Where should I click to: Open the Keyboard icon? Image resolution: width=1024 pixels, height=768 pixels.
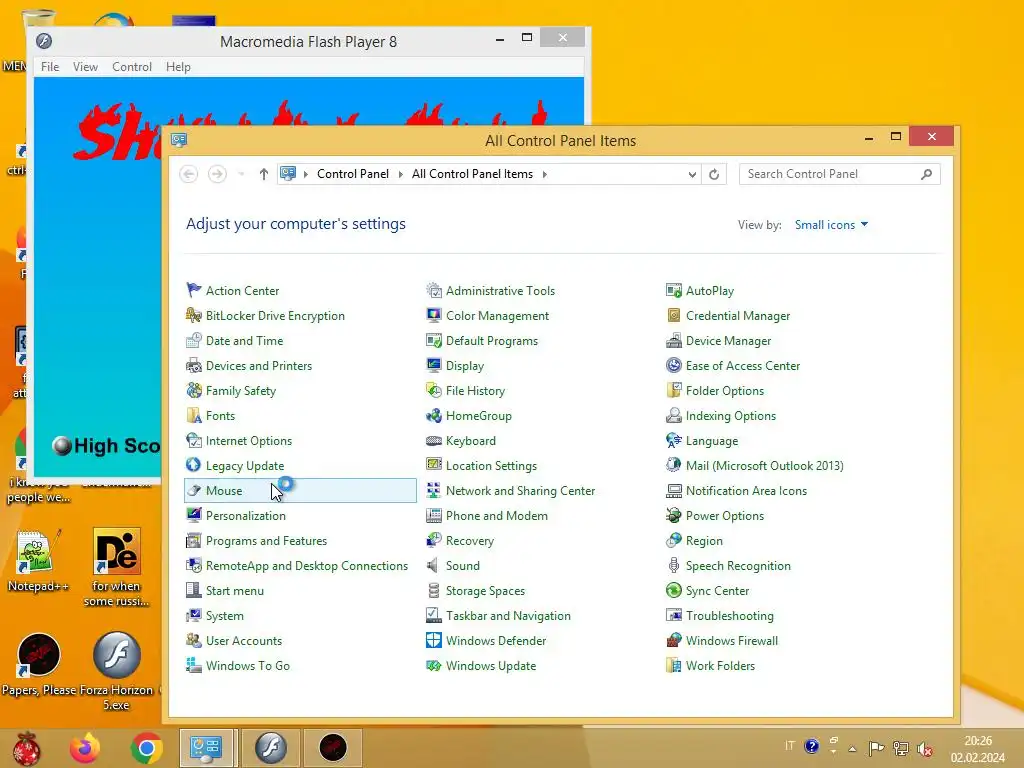coord(434,441)
